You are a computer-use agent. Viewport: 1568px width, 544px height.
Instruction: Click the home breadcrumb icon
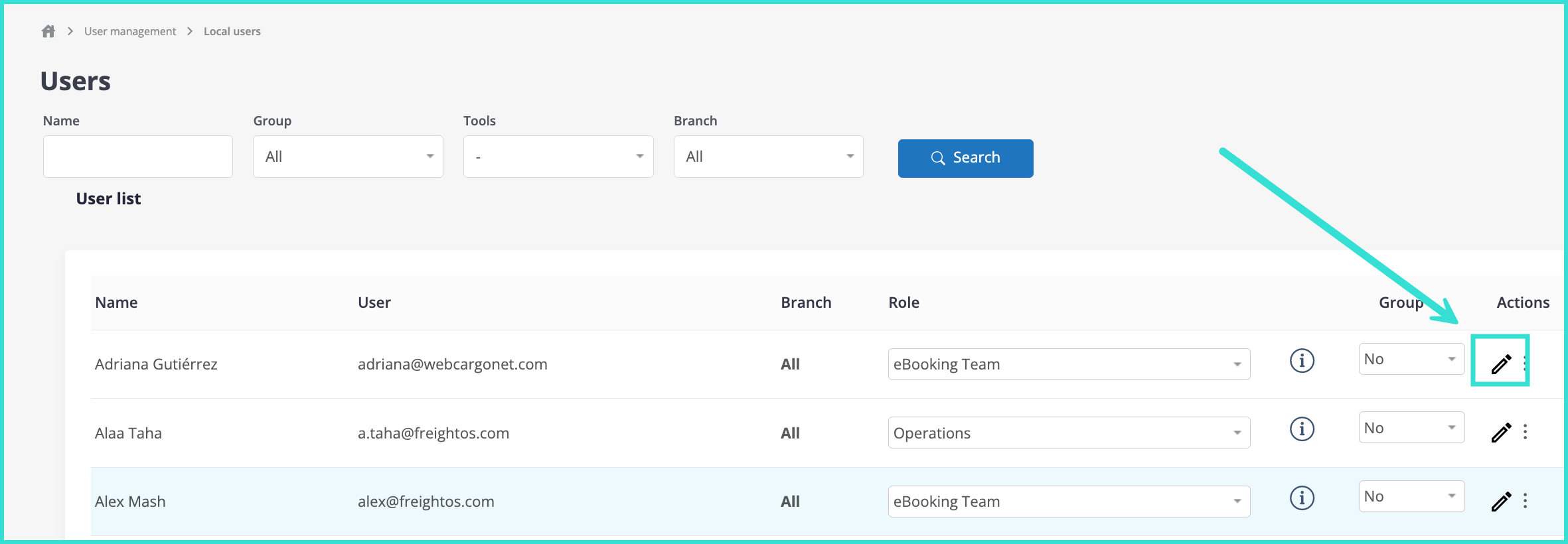click(x=48, y=31)
